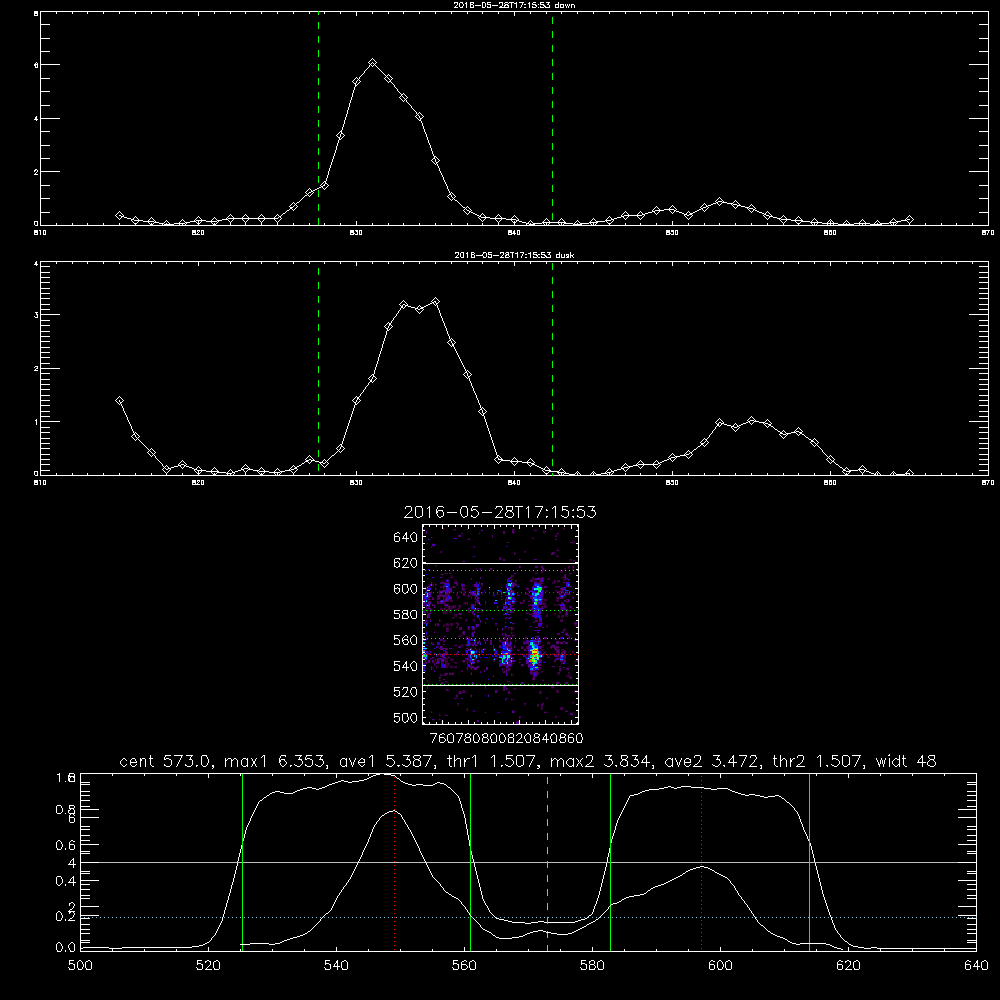
Task: Select the 'ave2 3.472' value in stats line
Action: point(712,761)
